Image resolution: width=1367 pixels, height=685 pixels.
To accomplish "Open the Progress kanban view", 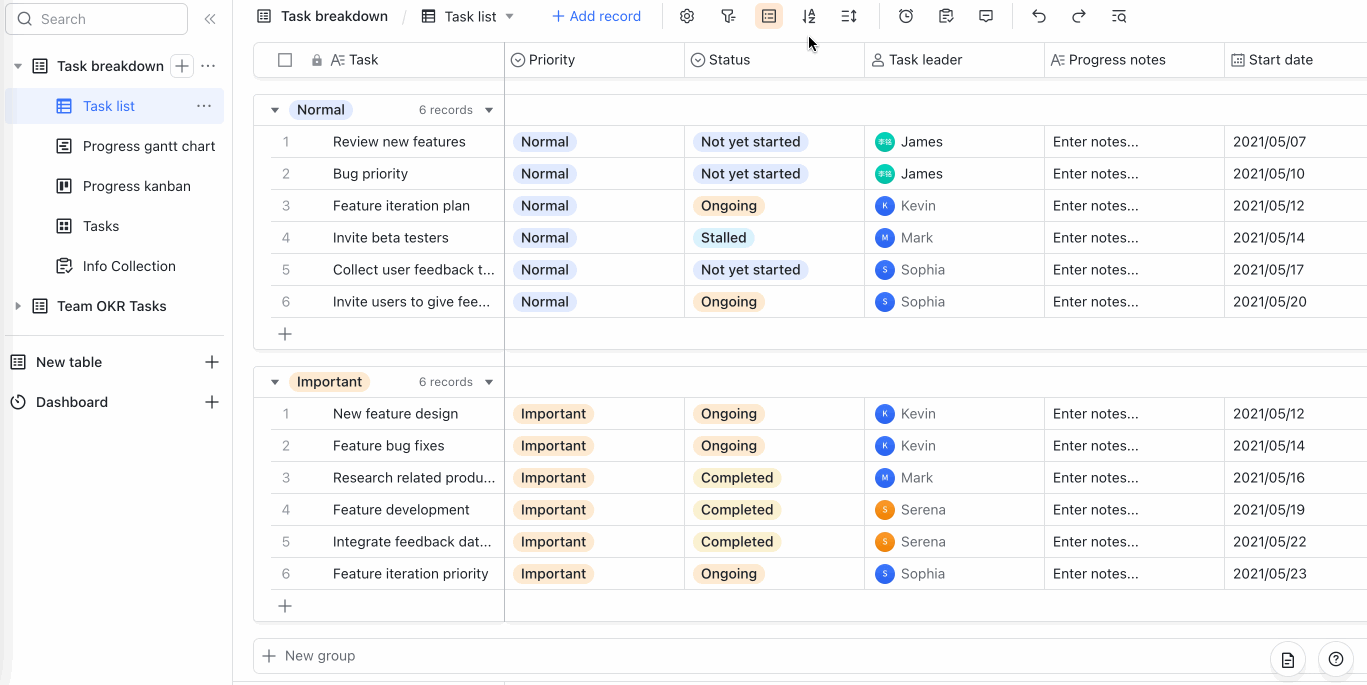I will coord(136,186).
